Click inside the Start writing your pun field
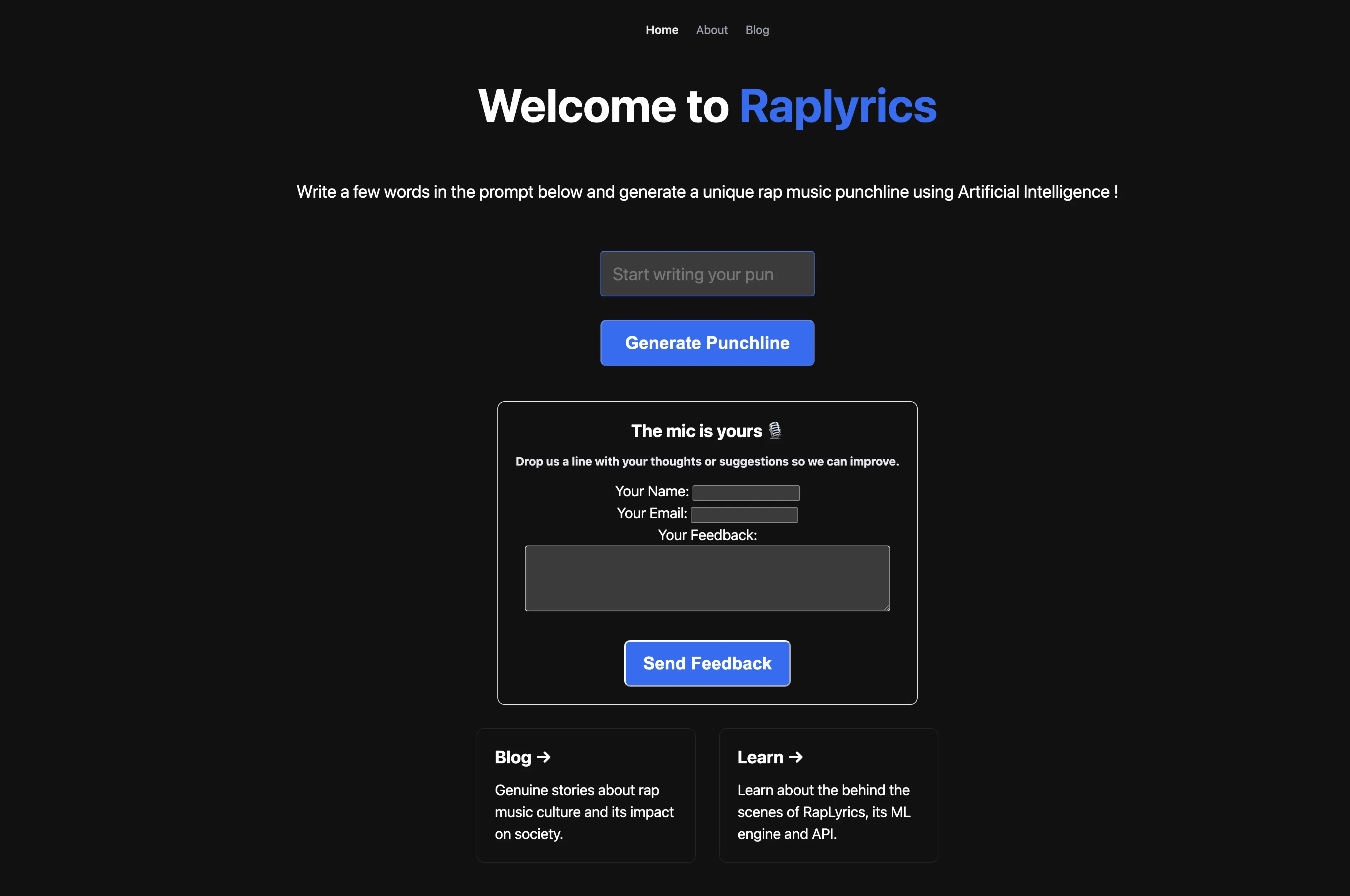1350x896 pixels. click(707, 274)
